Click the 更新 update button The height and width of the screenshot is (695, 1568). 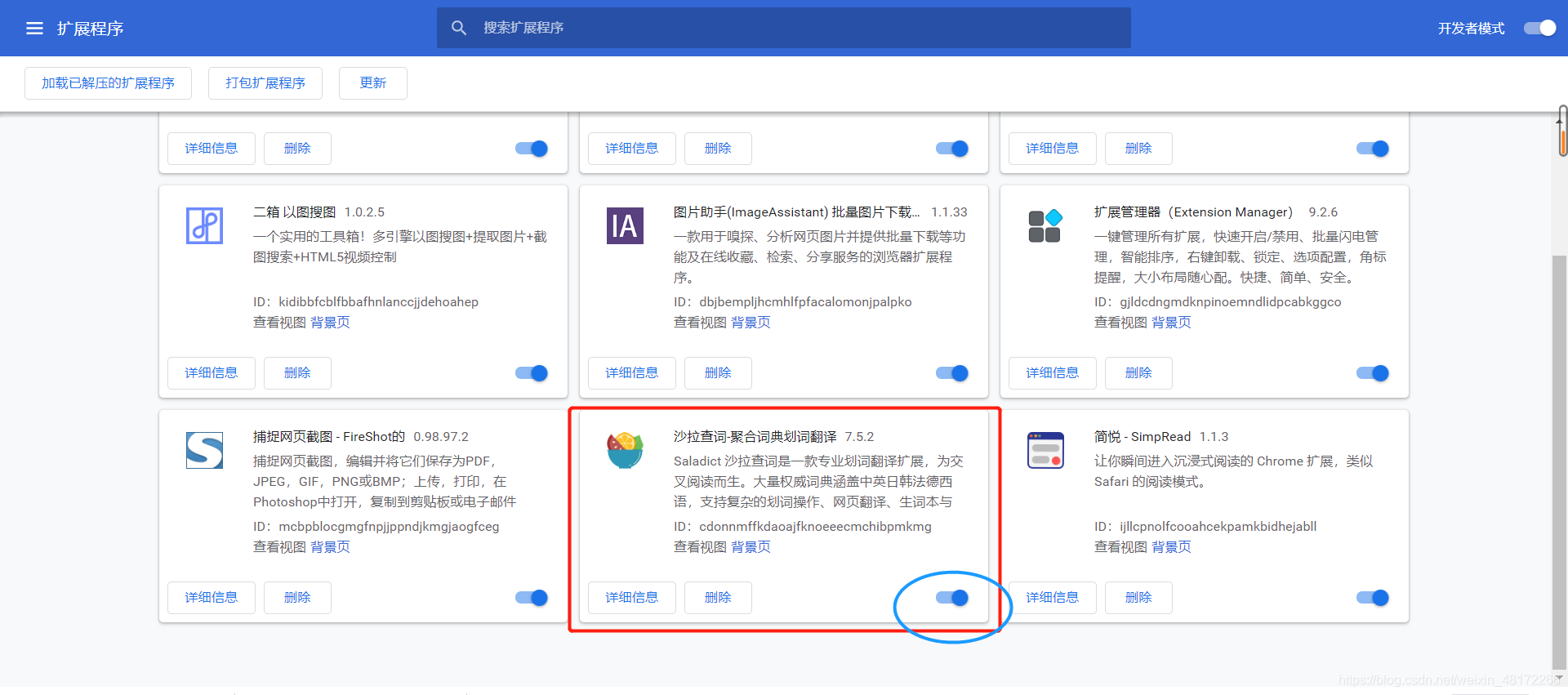(373, 83)
